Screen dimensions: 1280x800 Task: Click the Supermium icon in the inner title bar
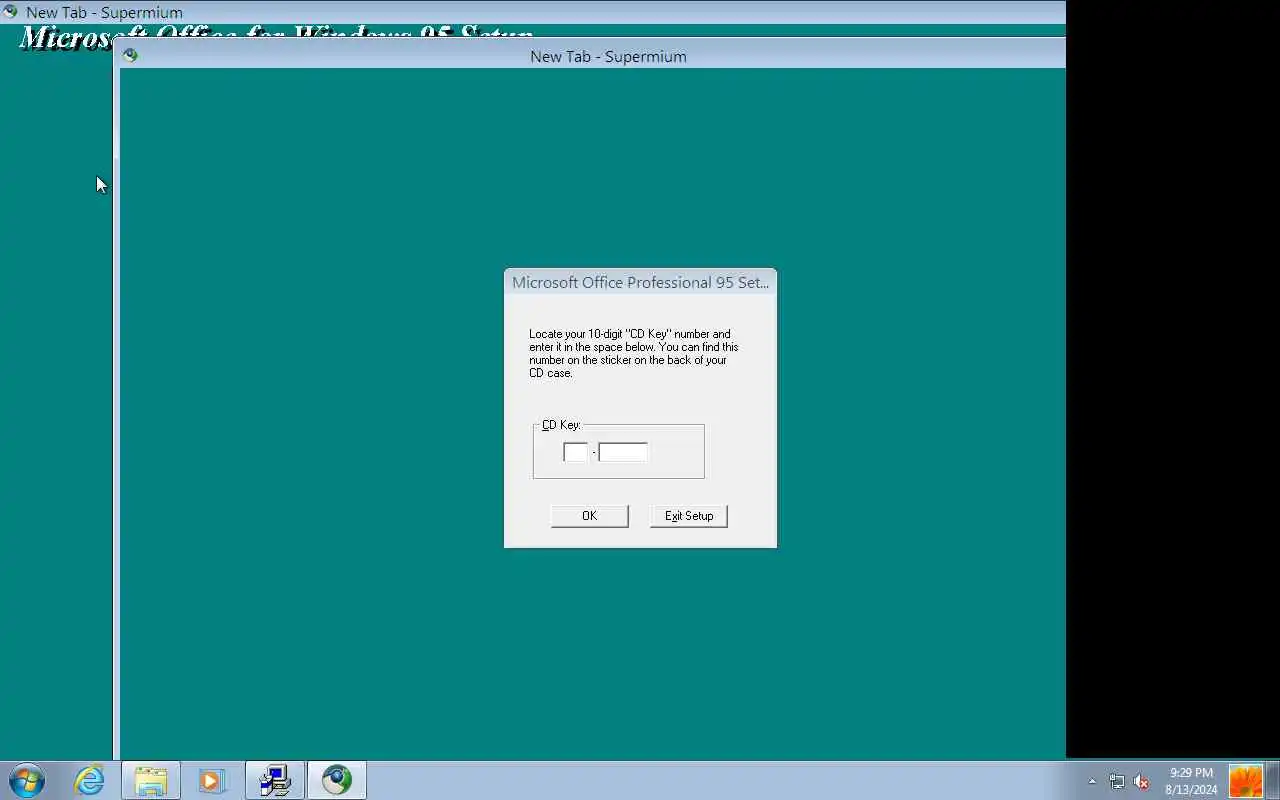[x=130, y=56]
